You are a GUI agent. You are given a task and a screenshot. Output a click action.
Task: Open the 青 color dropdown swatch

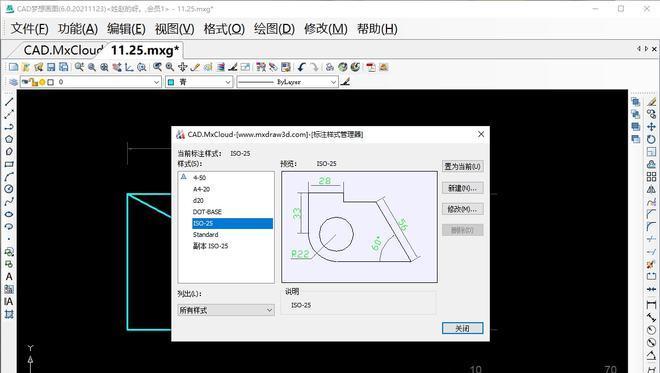[199, 82]
